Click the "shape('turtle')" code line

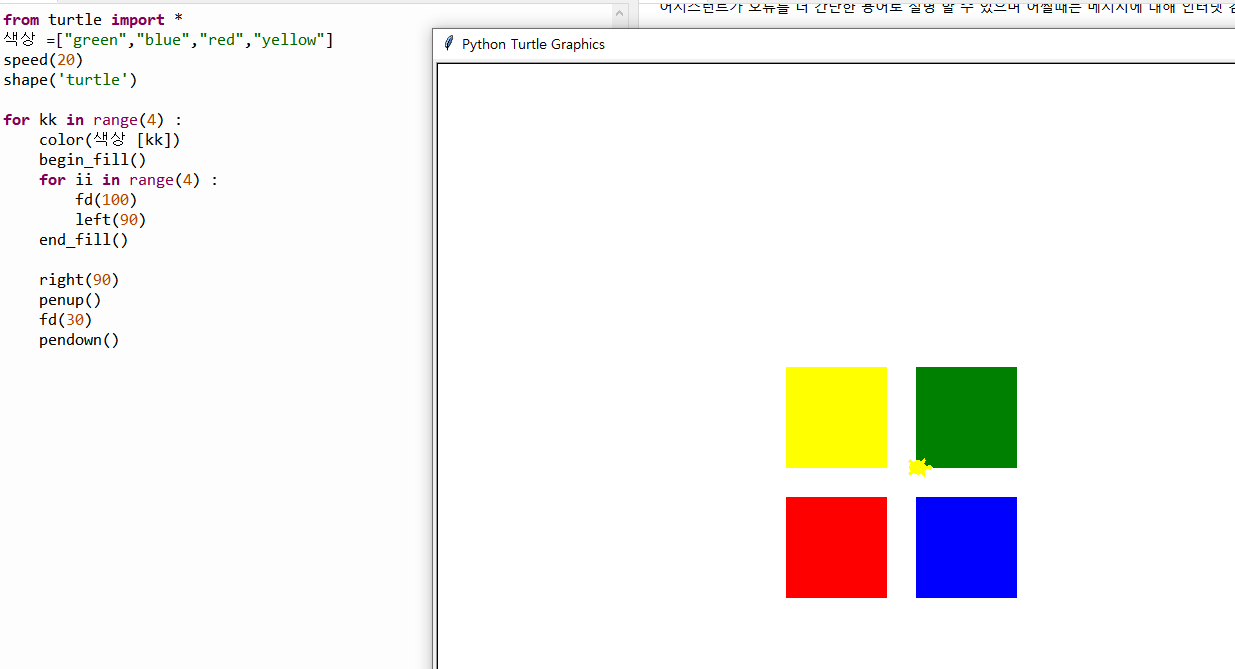(x=70, y=80)
